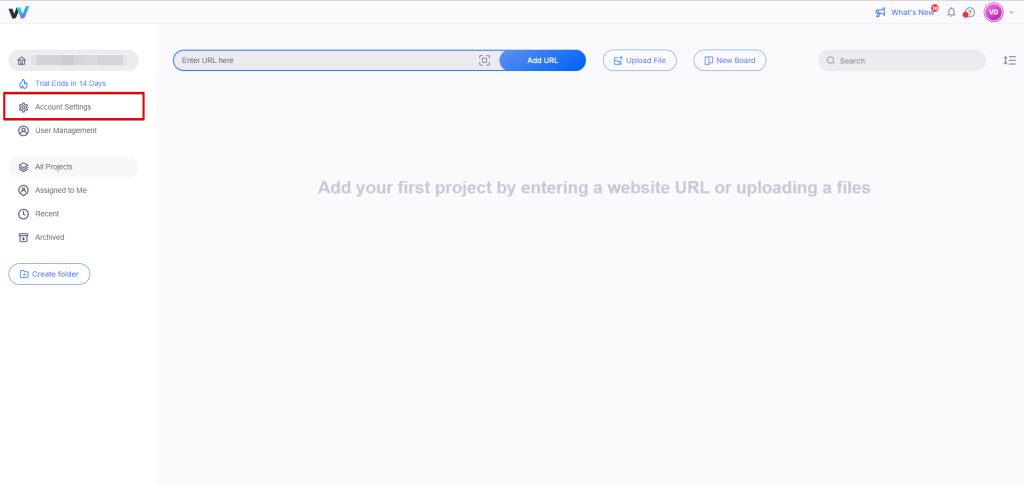The image size is (1024, 485).
Task: Go to User Management
Action: tap(65, 130)
